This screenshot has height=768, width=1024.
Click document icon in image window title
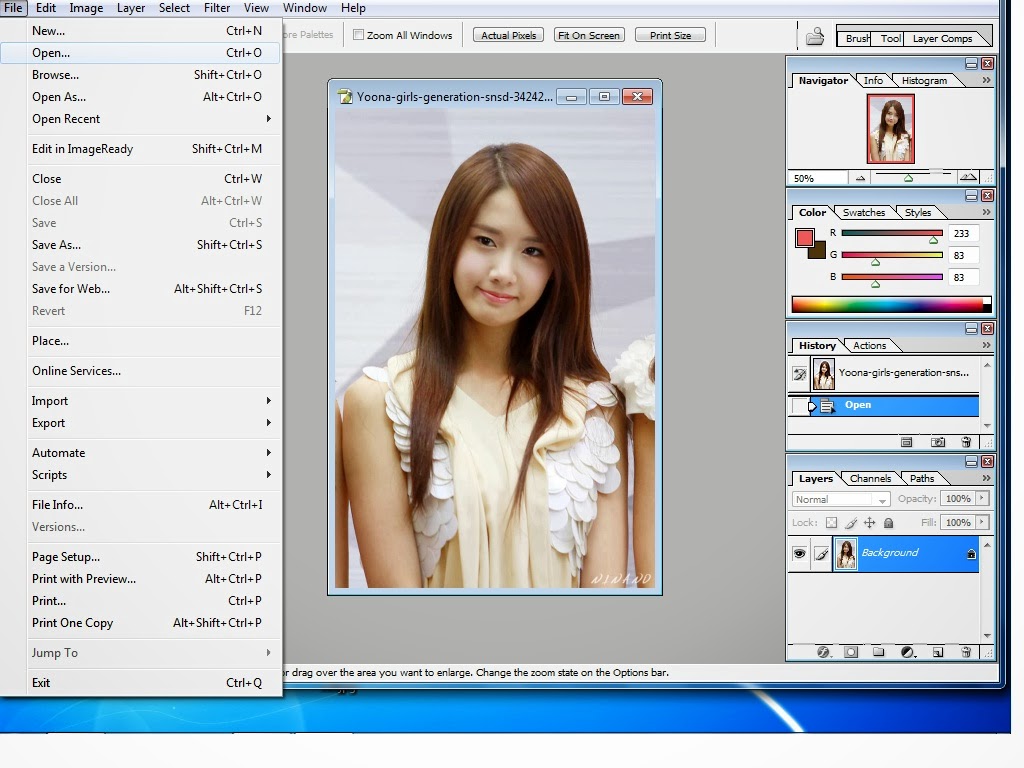coord(345,97)
